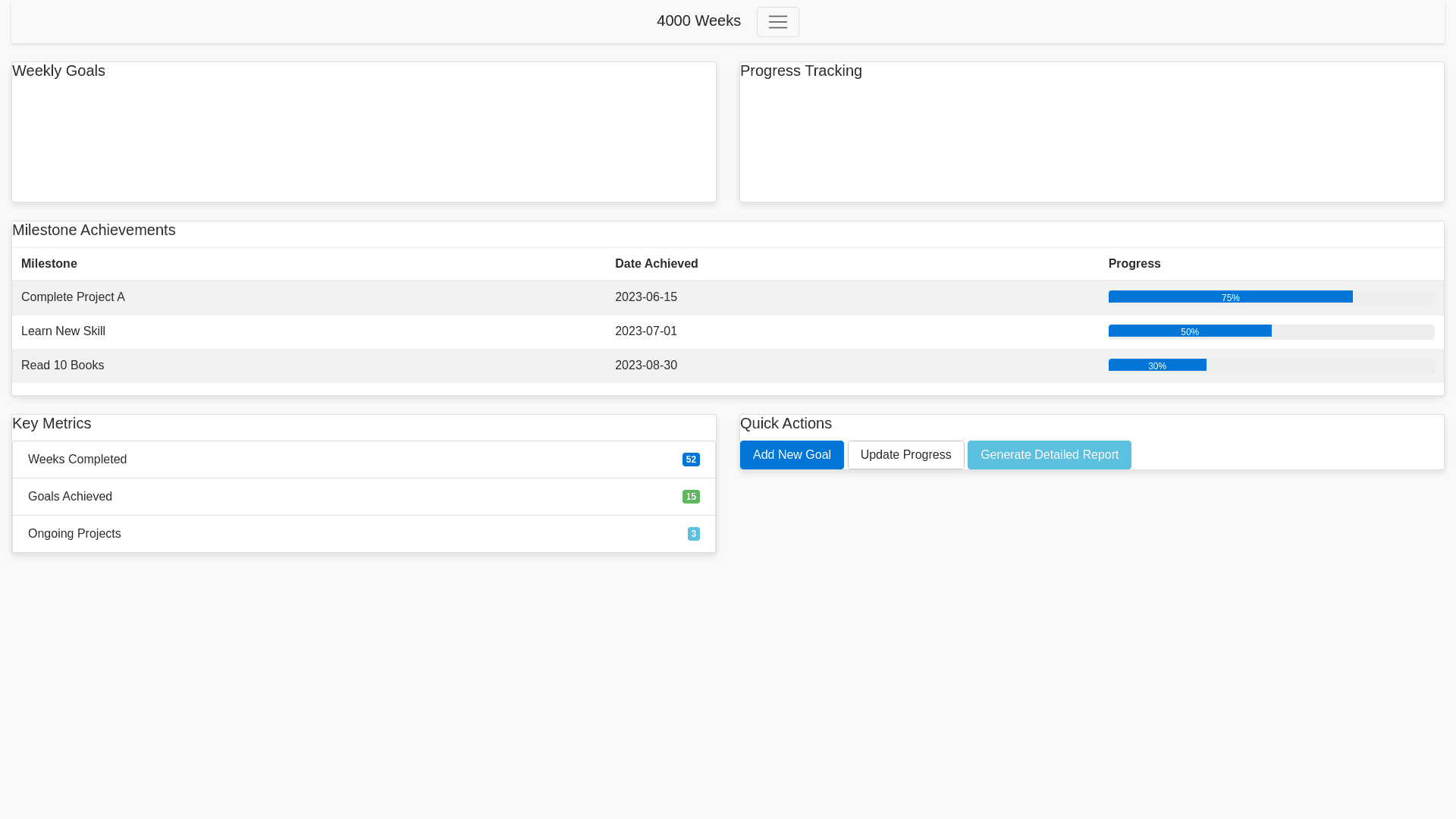Screen dimensions: 1456x819
Task: Click the Read 10 Books row
Action: (x=62, y=366)
